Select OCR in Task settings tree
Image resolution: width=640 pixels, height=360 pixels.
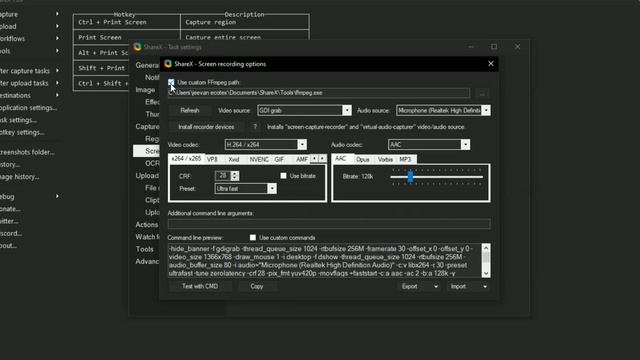(x=152, y=163)
